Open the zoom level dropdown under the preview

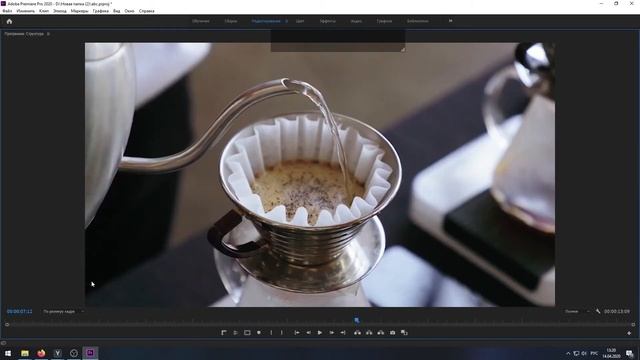coord(63,311)
